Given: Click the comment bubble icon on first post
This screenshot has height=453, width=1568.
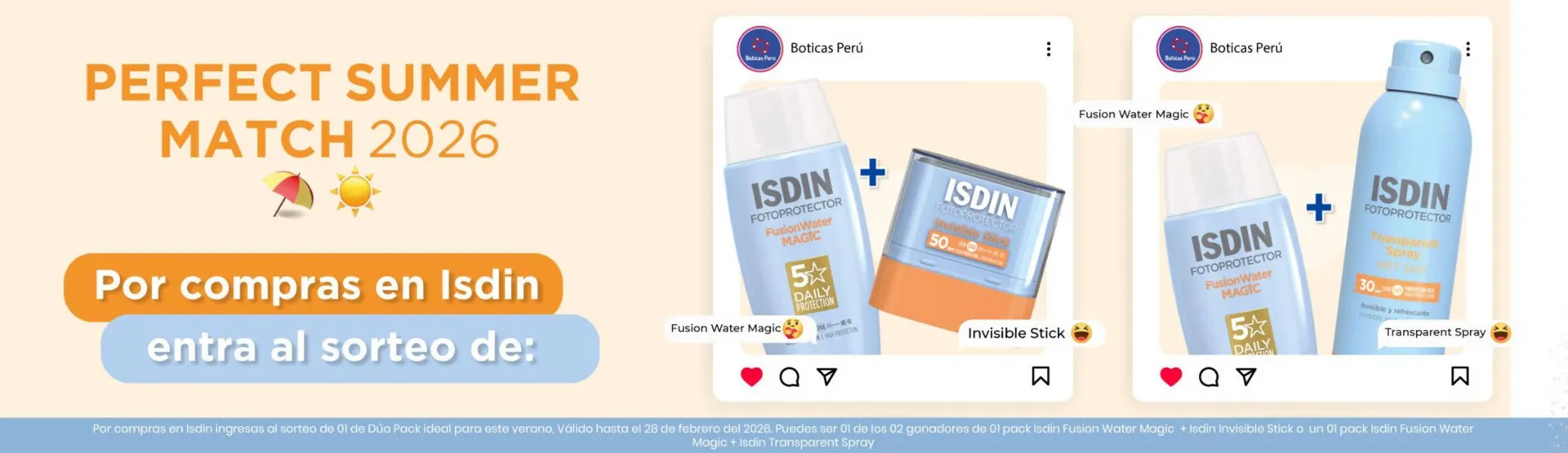Looking at the screenshot, I should coord(789,376).
